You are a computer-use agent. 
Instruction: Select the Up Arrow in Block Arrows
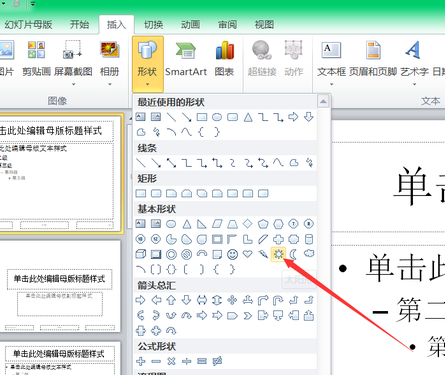(171, 300)
